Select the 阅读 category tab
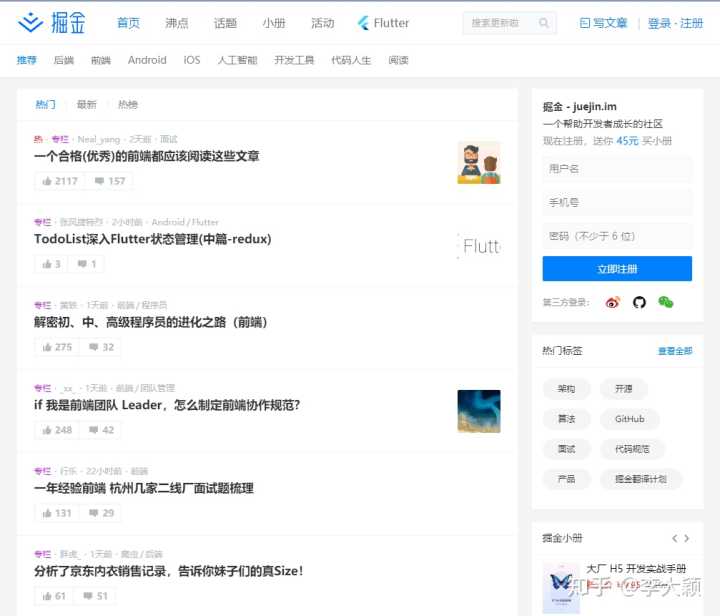The height and width of the screenshot is (616, 720). pos(398,60)
